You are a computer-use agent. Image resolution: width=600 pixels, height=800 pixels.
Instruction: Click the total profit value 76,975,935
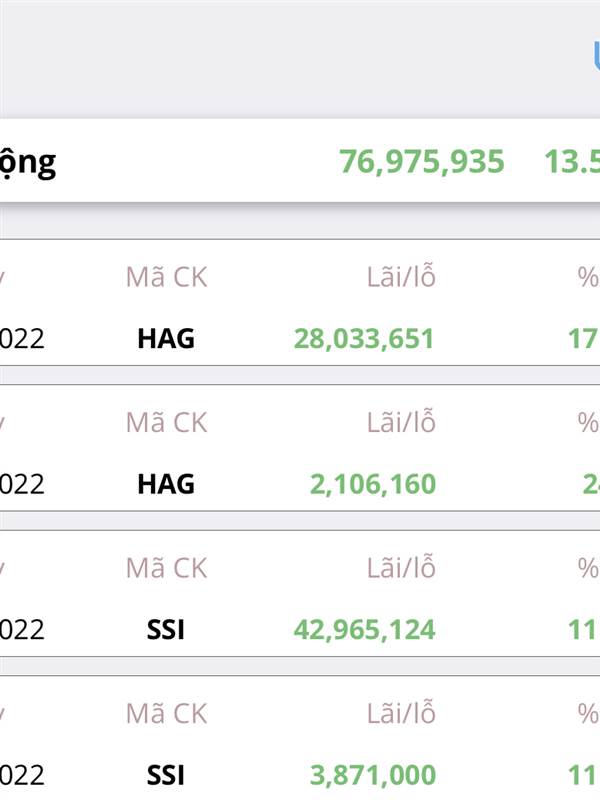point(422,162)
